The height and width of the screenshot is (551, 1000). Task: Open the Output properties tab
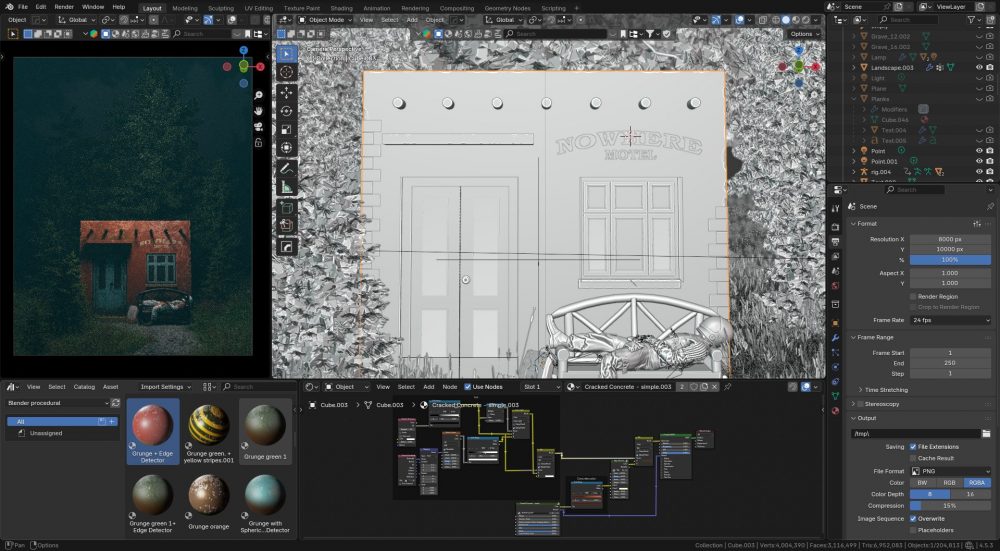835,242
